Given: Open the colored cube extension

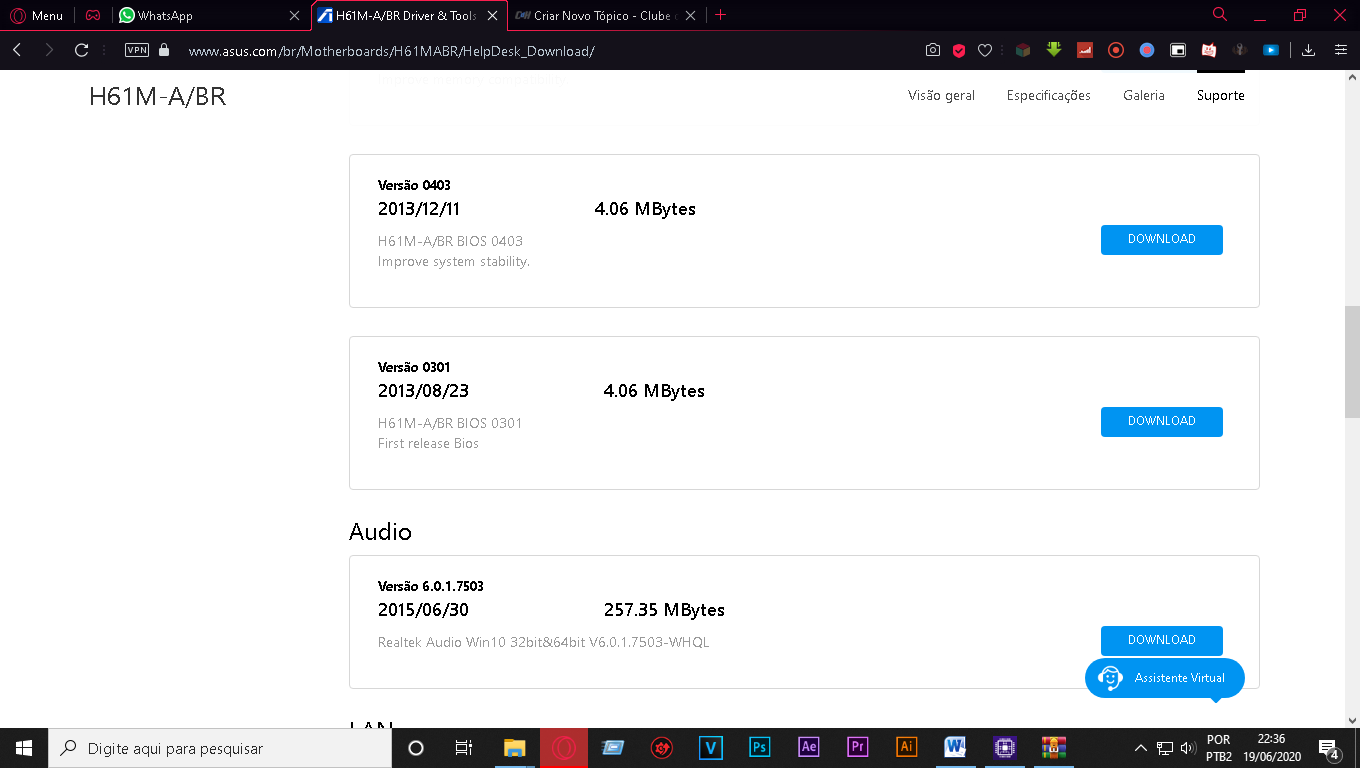Looking at the screenshot, I should pyautogui.click(x=1022, y=50).
